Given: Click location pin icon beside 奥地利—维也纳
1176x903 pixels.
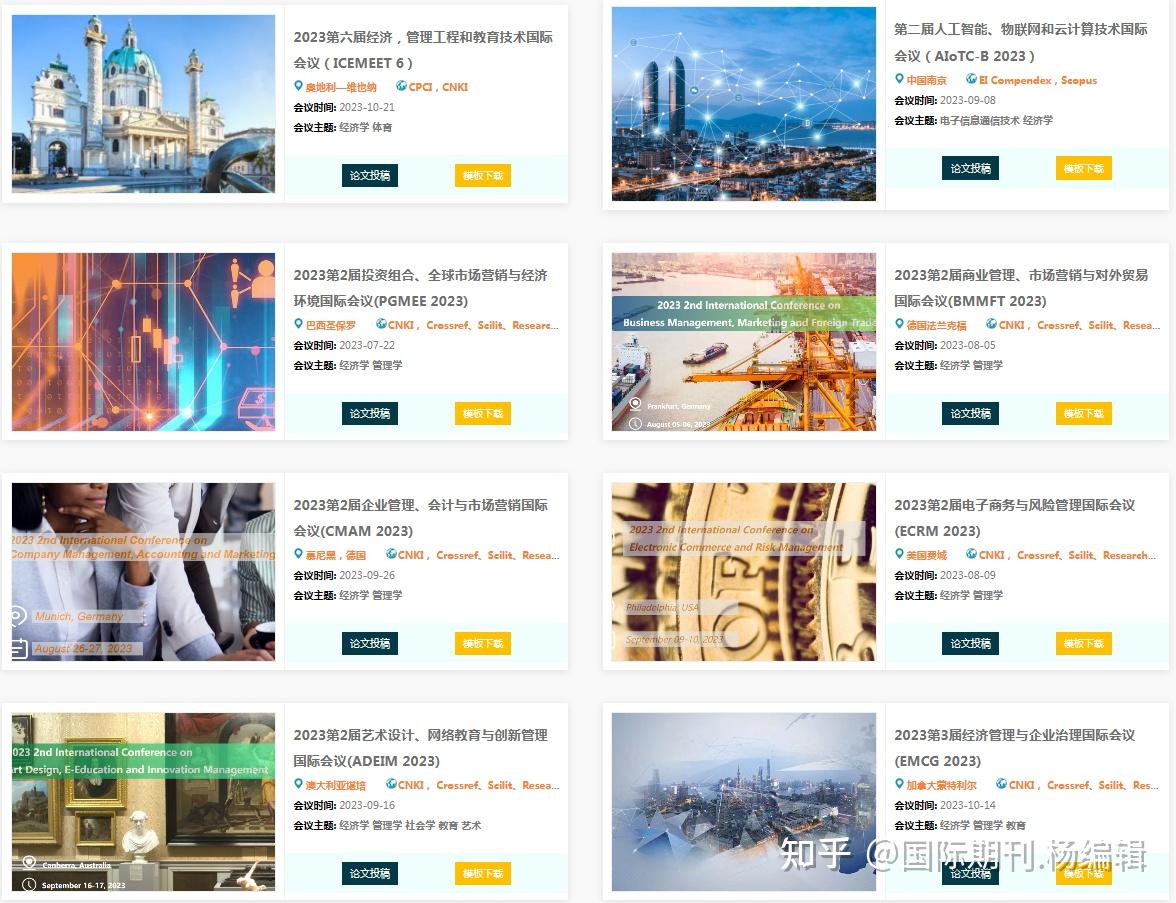Looking at the screenshot, I should click(x=298, y=86).
